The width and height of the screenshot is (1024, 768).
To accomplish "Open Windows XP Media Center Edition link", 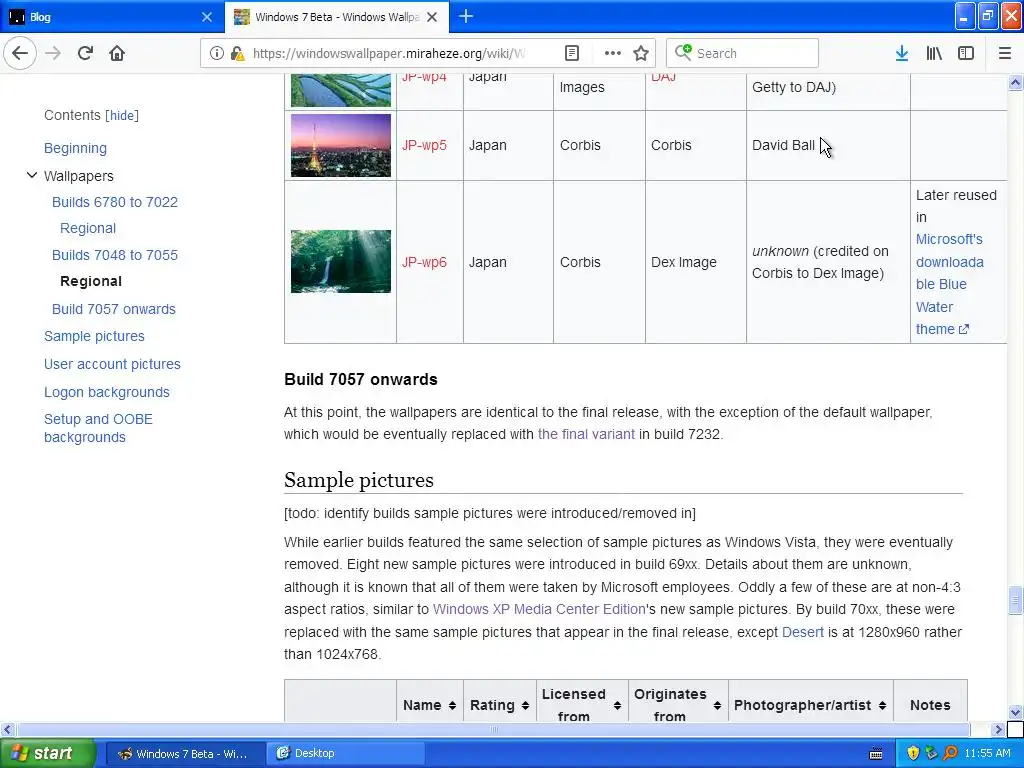I will coord(539,609).
